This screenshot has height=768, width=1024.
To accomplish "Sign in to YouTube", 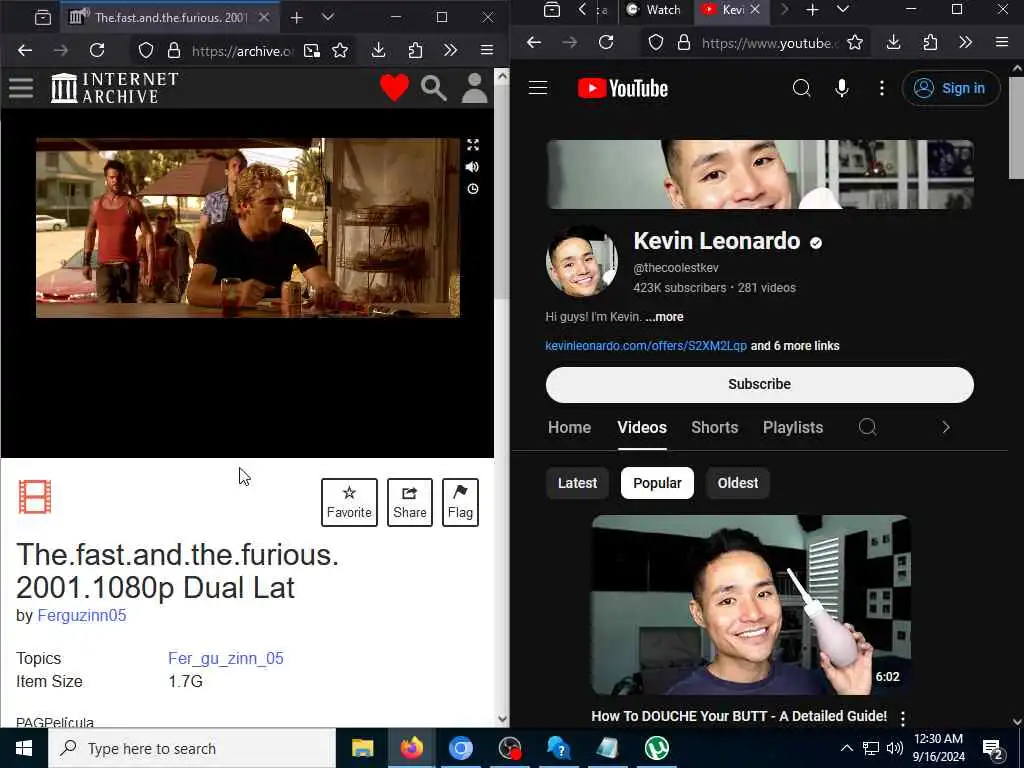I will click(950, 88).
